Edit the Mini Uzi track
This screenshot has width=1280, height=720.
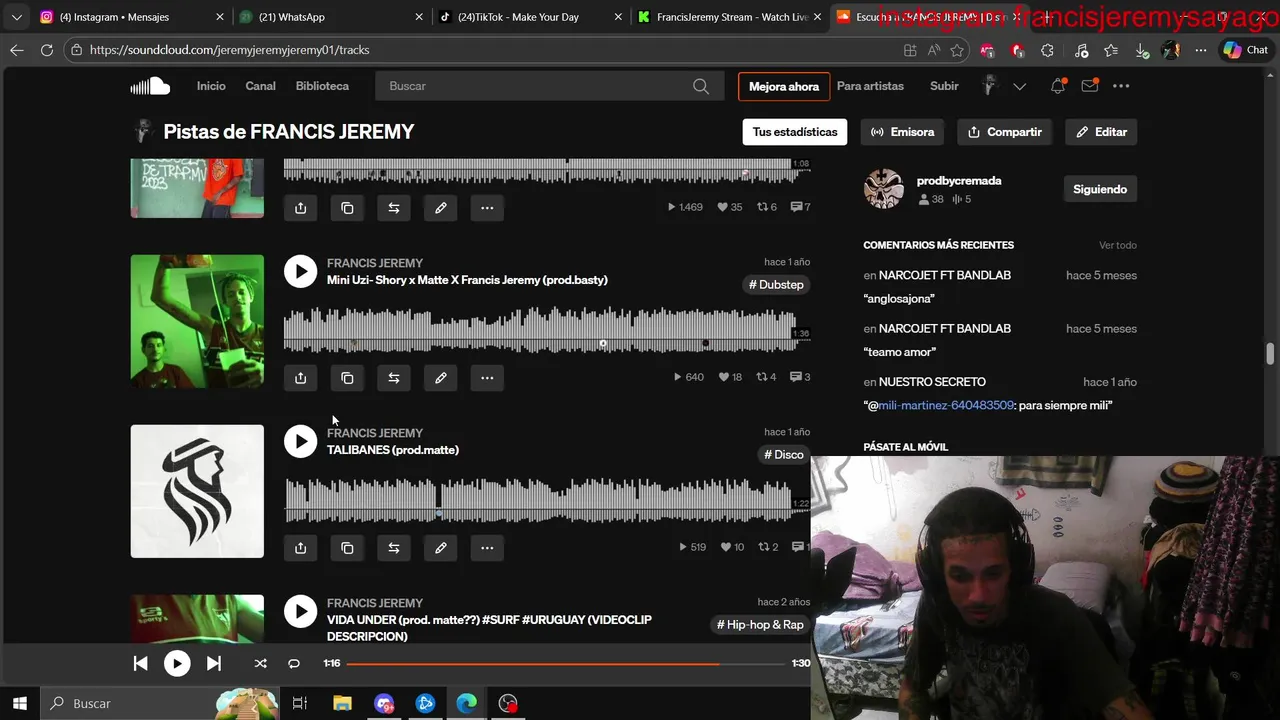(440, 378)
